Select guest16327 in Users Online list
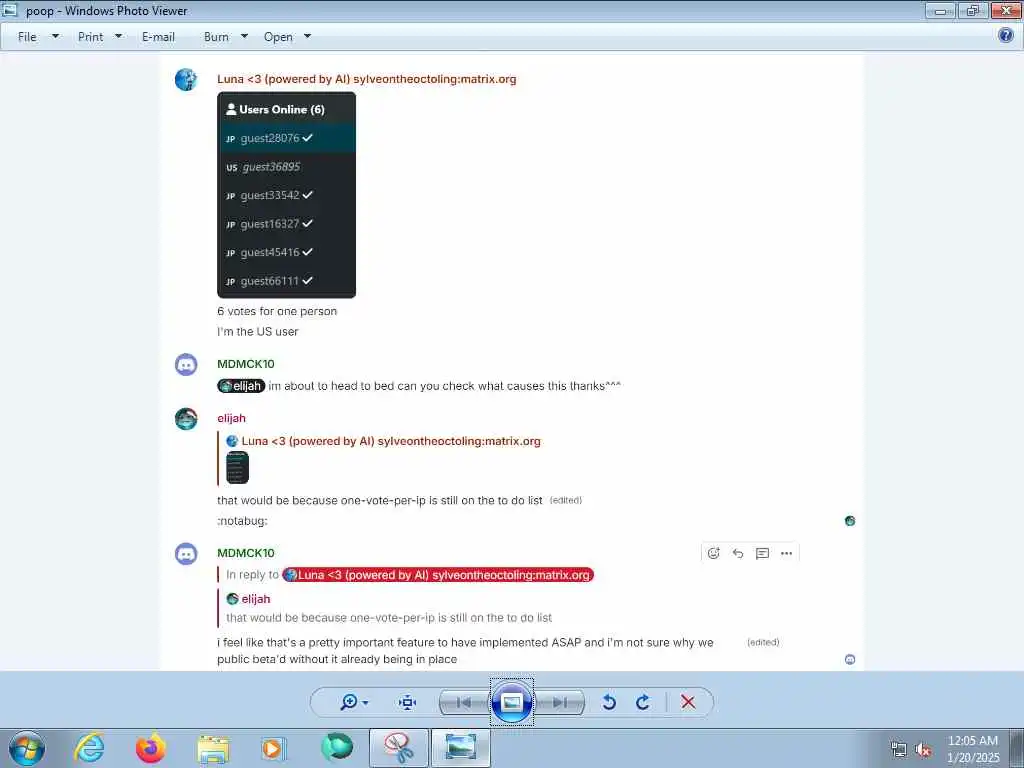This screenshot has height=768, width=1024. (286, 224)
